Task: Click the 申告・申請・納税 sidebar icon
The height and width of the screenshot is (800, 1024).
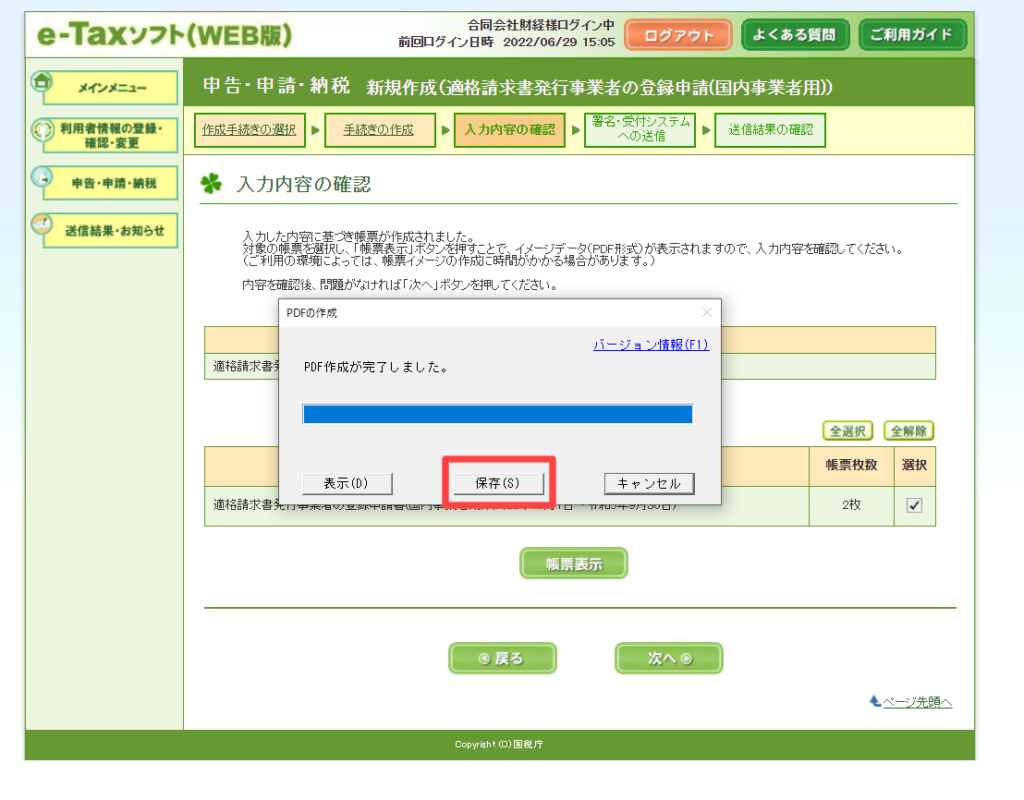Action: pos(42,178)
